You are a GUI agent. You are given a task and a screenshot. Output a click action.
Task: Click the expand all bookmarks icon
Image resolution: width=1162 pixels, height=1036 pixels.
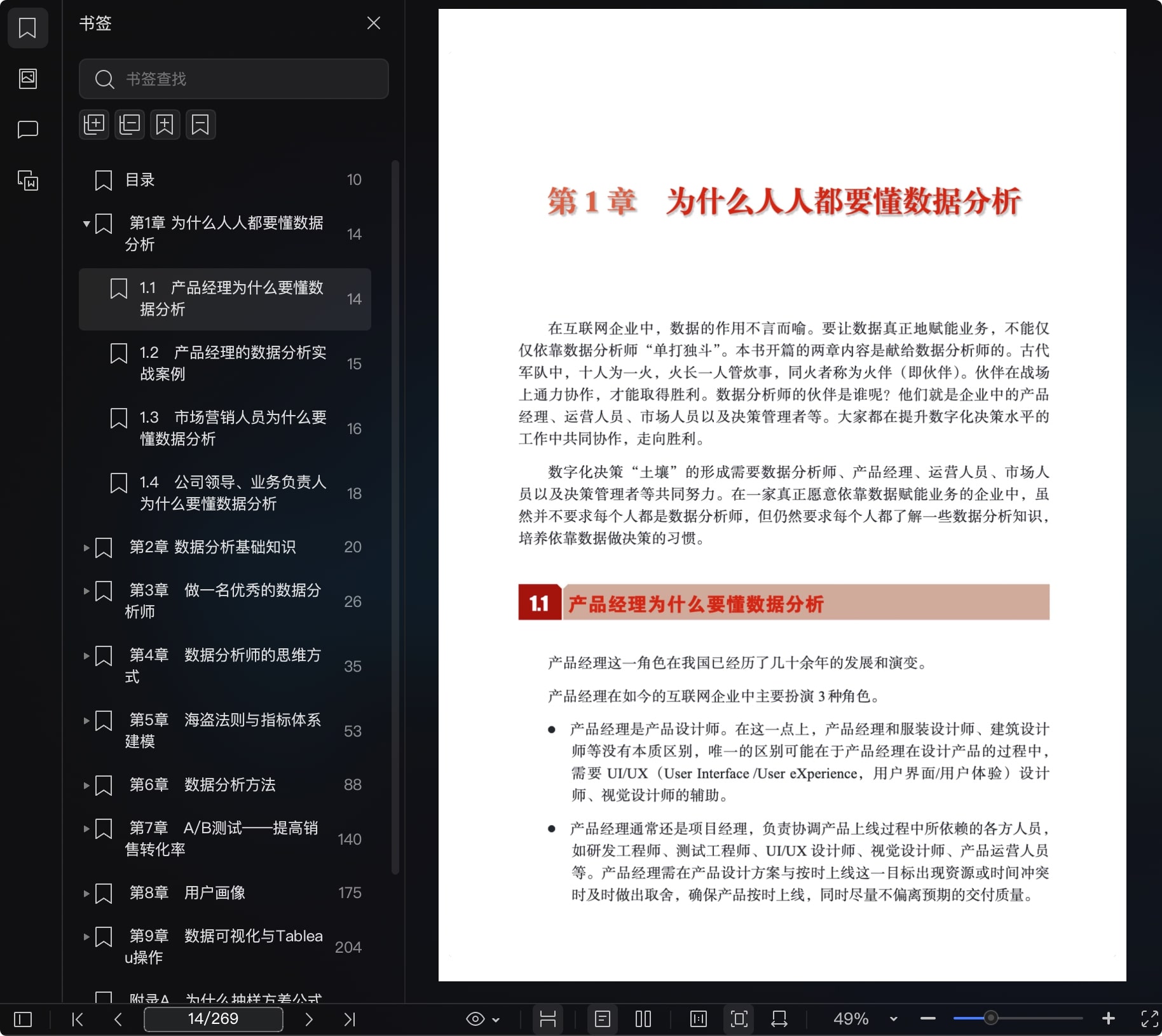pyautogui.click(x=94, y=124)
